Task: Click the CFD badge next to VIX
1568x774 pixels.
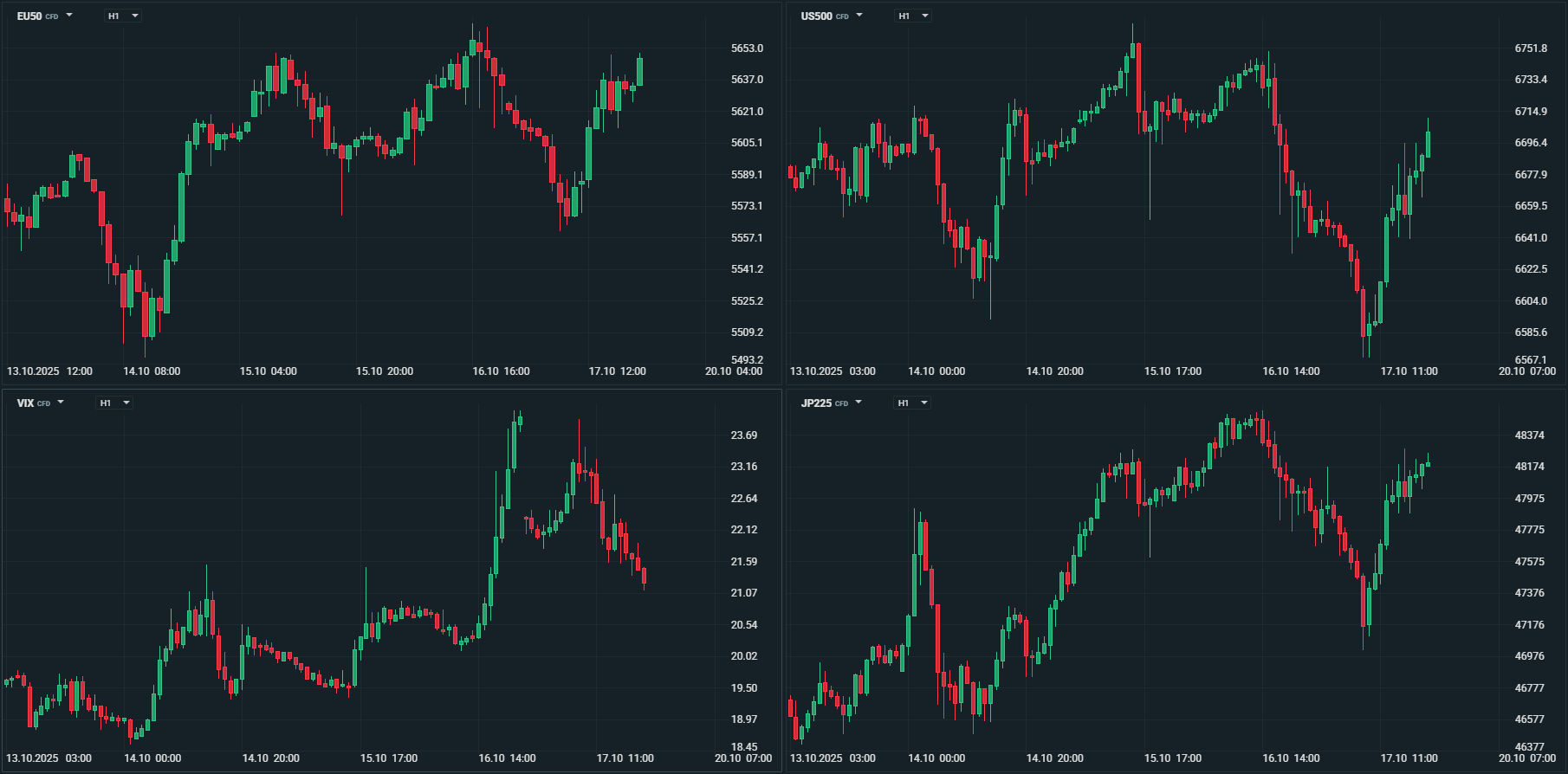Action: coord(44,404)
